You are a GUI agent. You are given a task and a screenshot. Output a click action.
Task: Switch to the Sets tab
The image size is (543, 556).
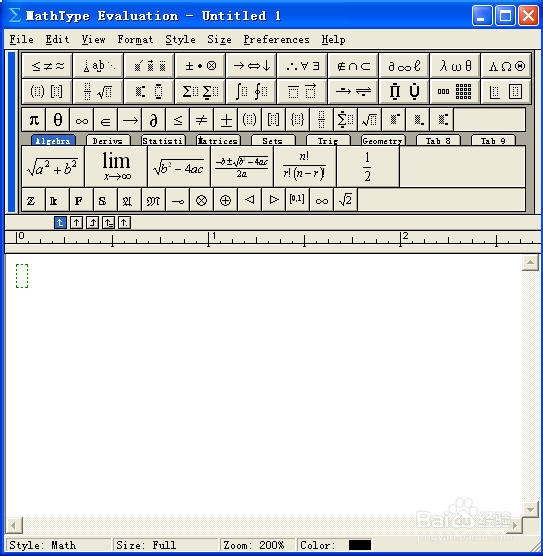coord(273,140)
